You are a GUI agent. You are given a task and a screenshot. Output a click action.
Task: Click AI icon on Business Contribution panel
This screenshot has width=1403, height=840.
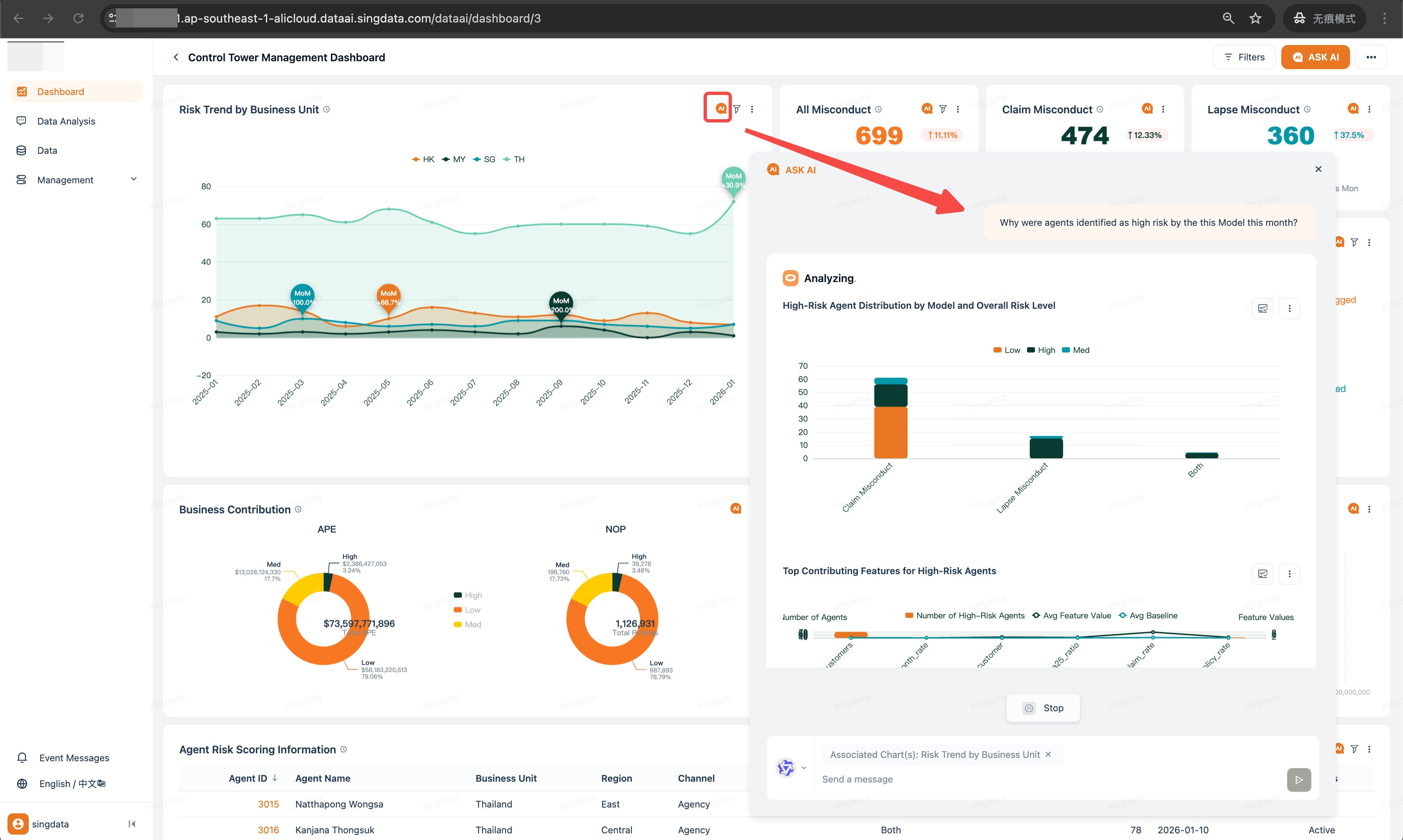click(736, 508)
